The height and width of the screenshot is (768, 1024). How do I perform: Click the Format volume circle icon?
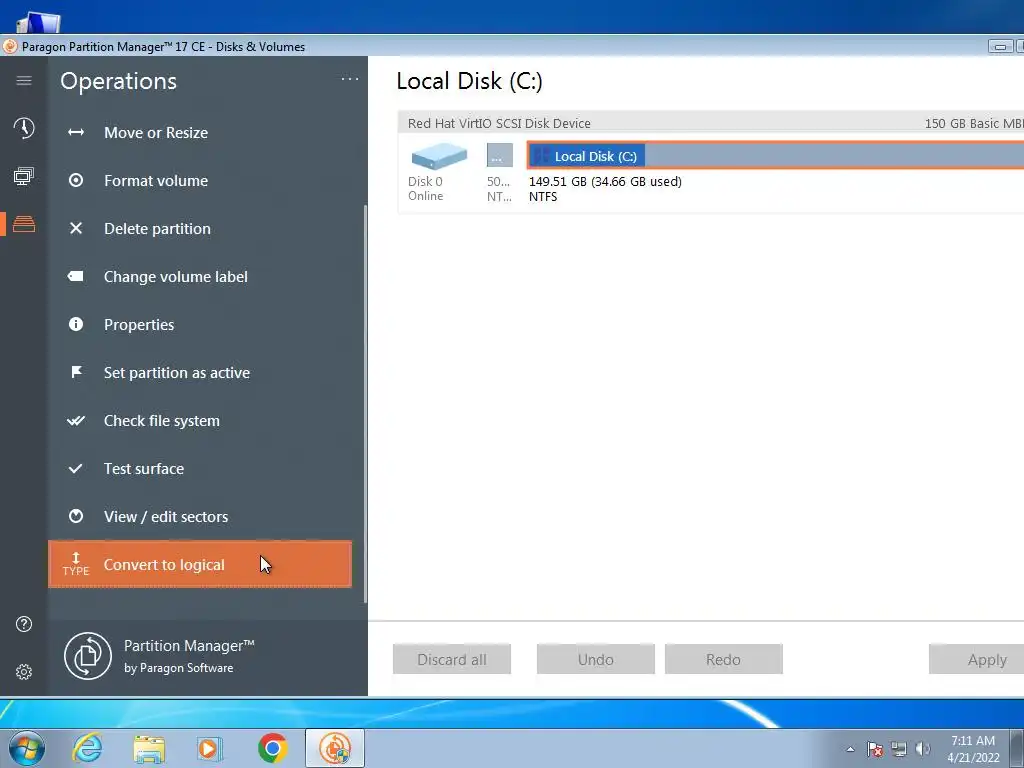(x=76, y=180)
